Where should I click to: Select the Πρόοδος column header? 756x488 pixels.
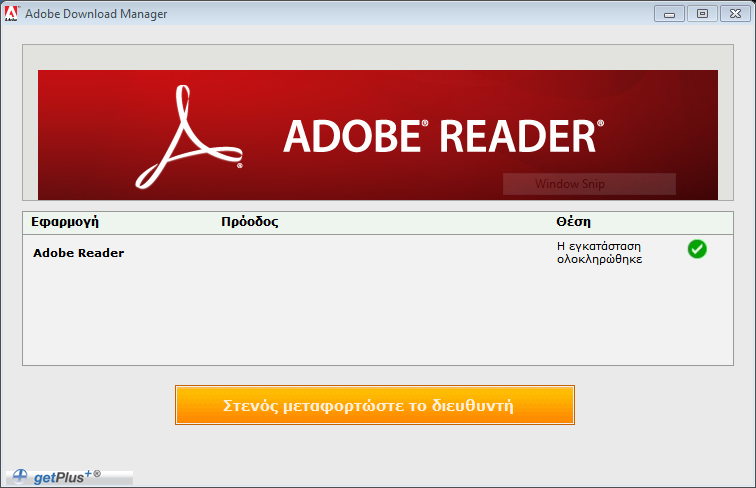pos(250,222)
